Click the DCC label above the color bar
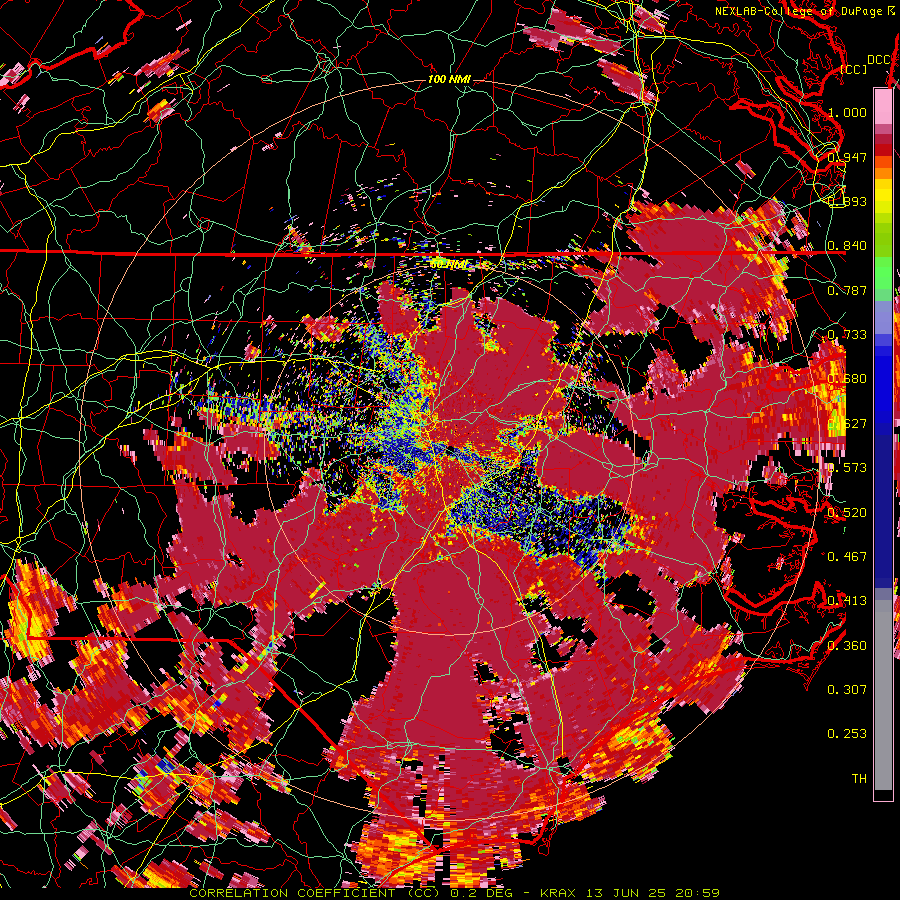This screenshot has width=900, height=900. pos(878,59)
